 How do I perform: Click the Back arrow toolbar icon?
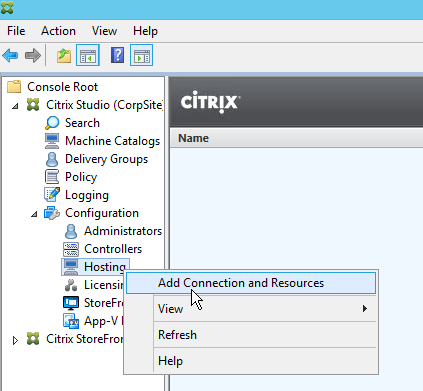pyautogui.click(x=10, y=55)
